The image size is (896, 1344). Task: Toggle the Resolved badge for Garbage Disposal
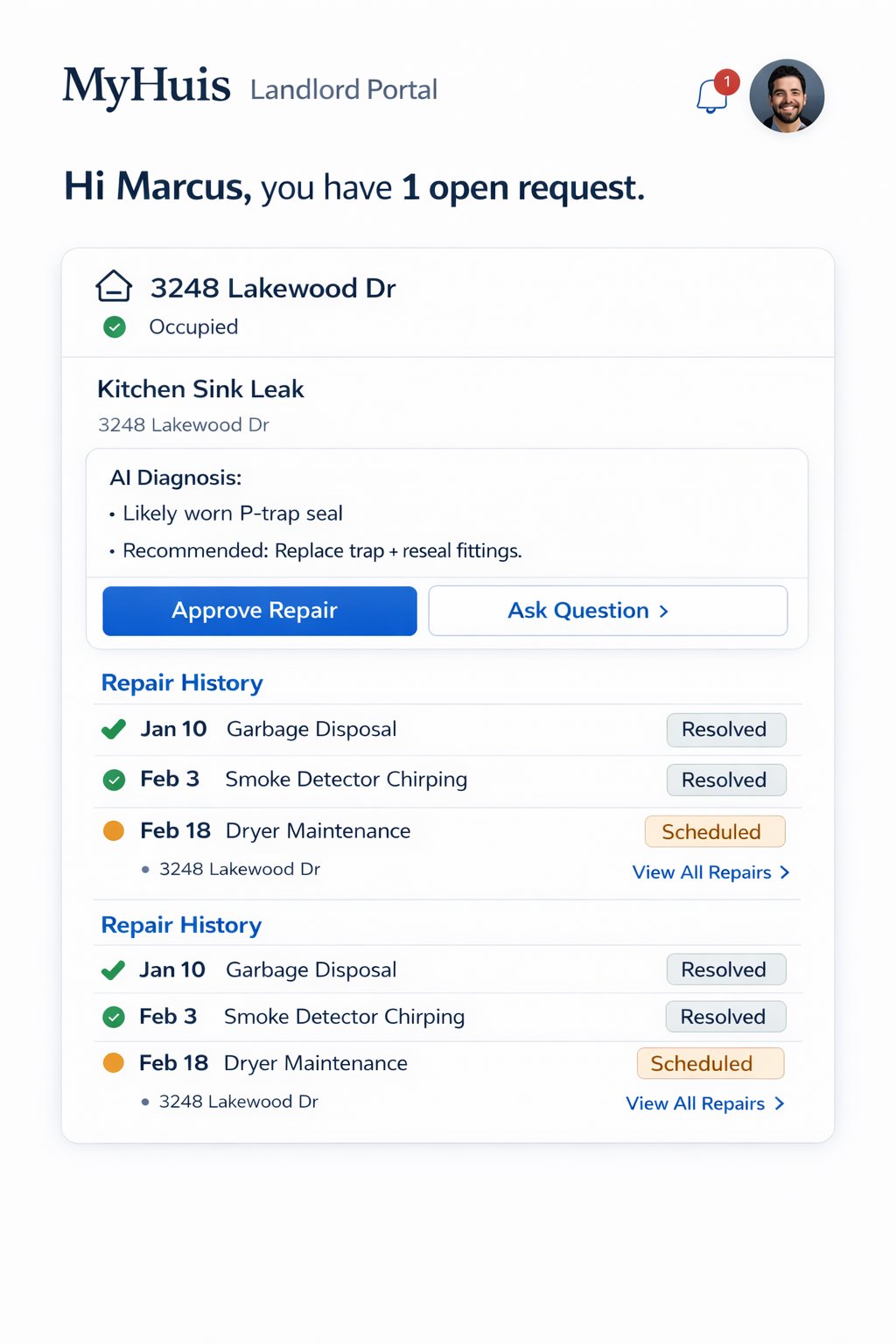[725, 729]
